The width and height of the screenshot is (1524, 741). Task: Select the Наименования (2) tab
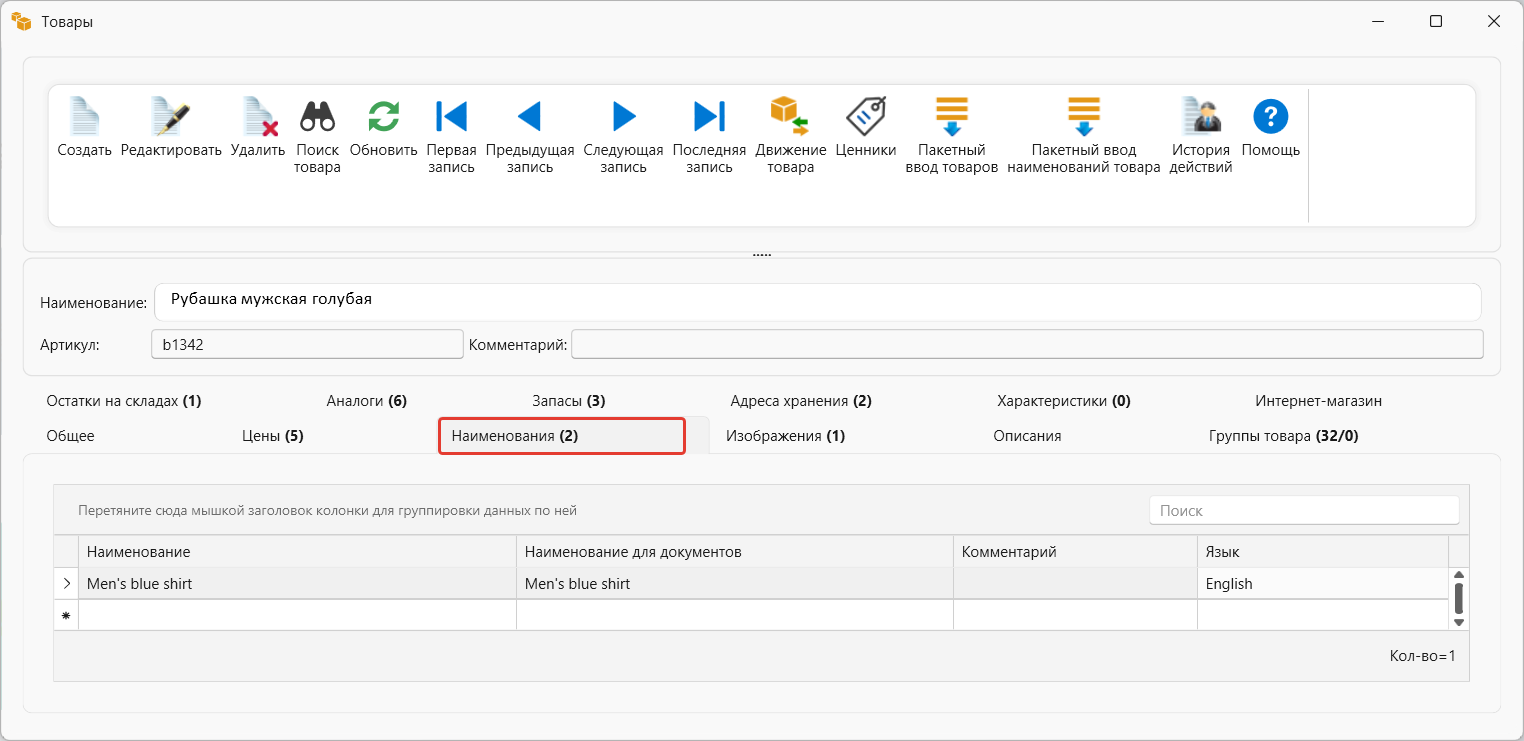tap(562, 436)
